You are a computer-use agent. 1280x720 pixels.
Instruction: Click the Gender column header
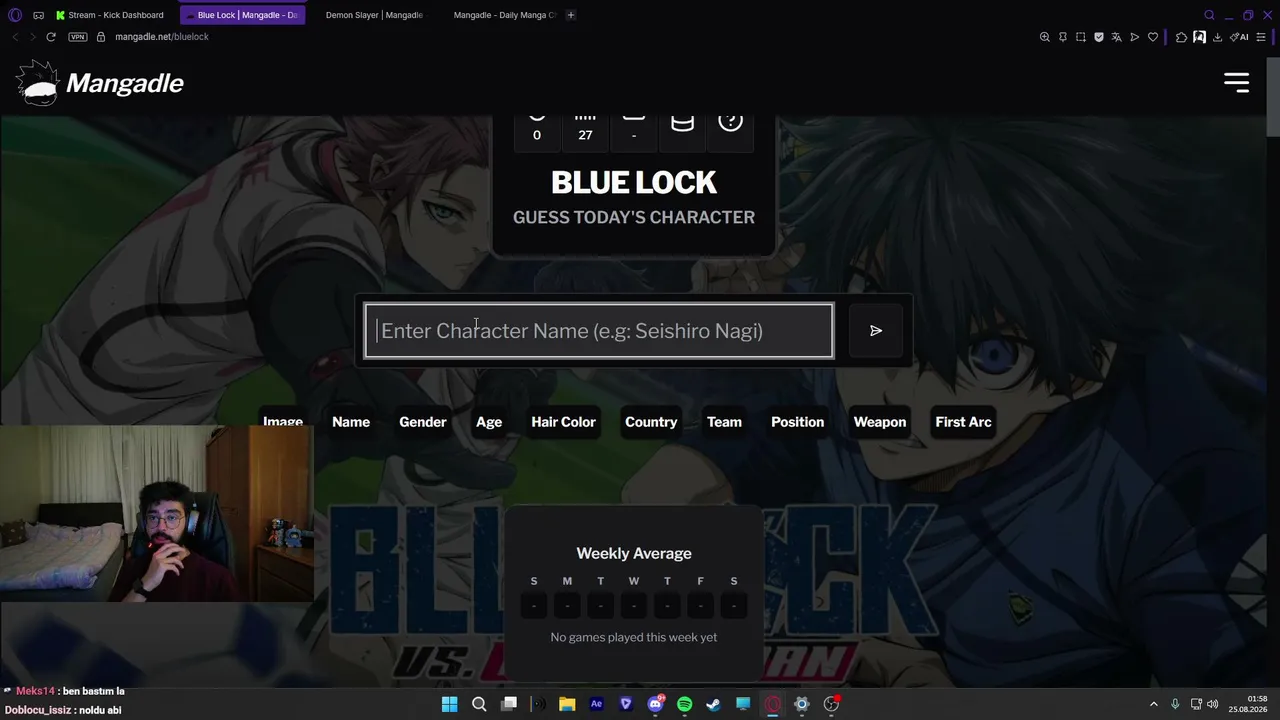423,422
